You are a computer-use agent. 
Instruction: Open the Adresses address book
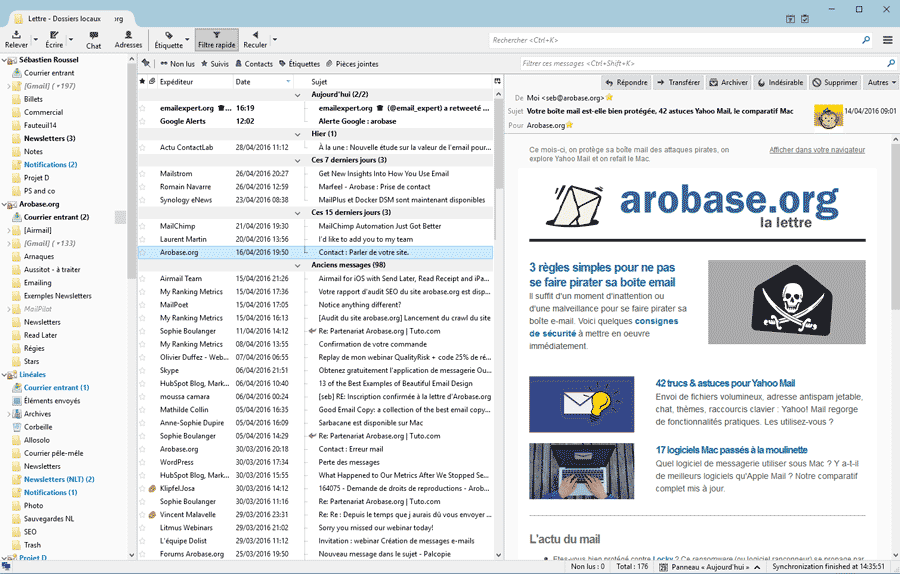128,40
